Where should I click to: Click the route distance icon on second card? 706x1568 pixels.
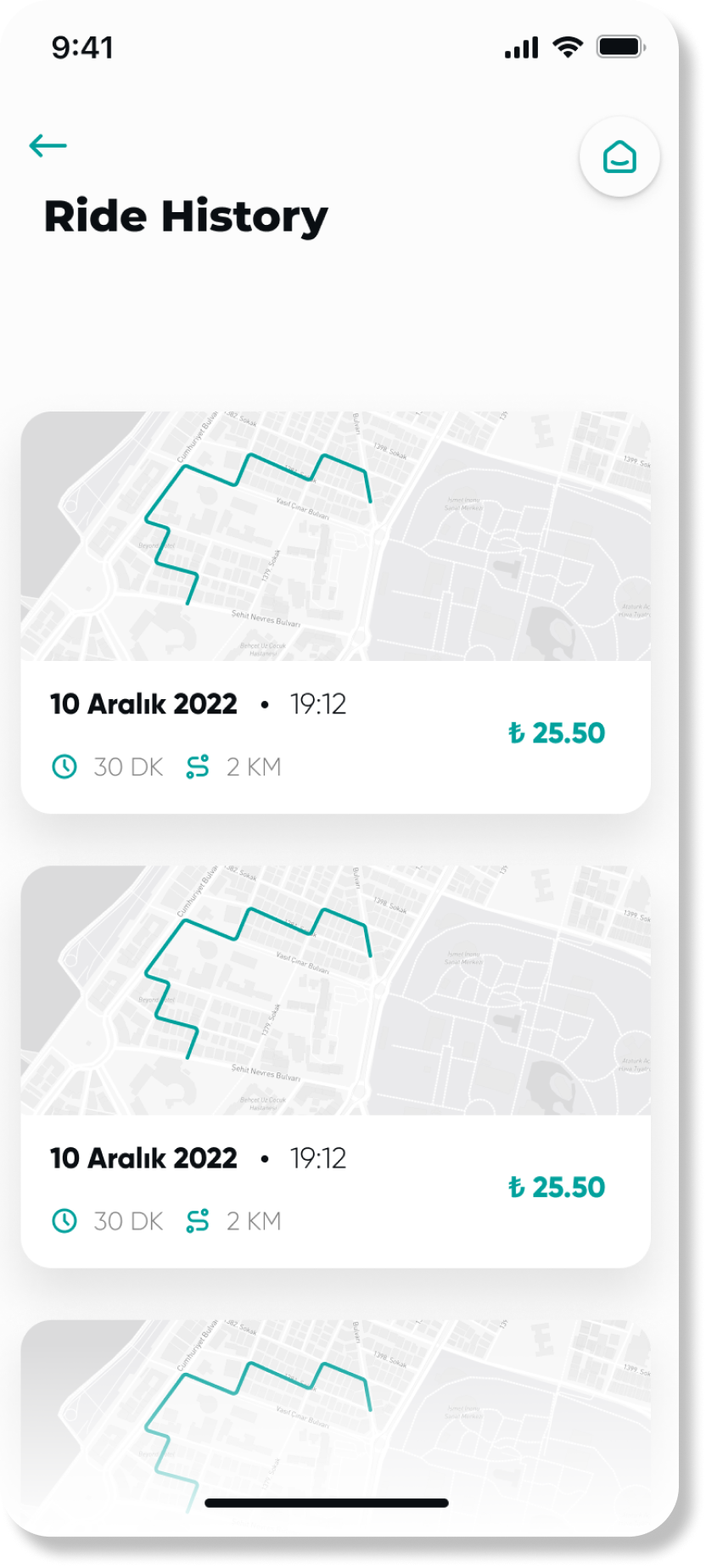(x=198, y=1221)
